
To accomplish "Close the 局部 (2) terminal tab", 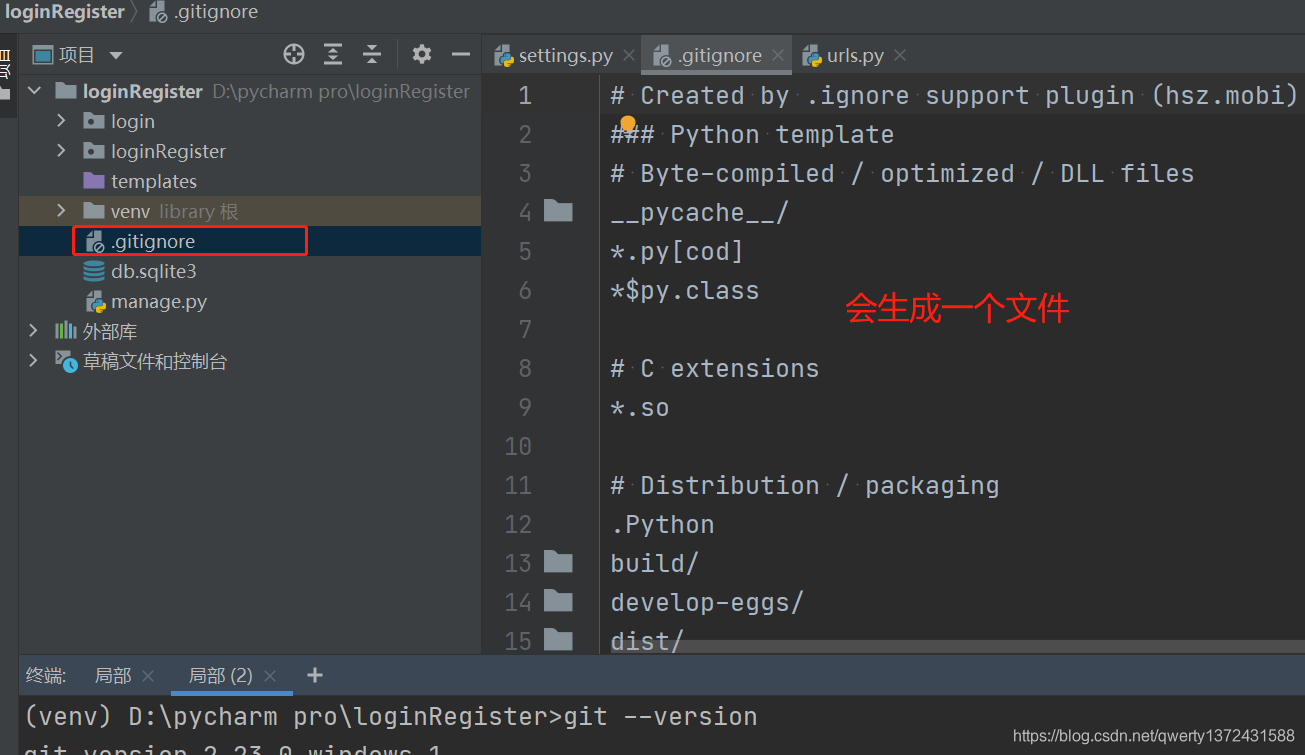I will 270,676.
